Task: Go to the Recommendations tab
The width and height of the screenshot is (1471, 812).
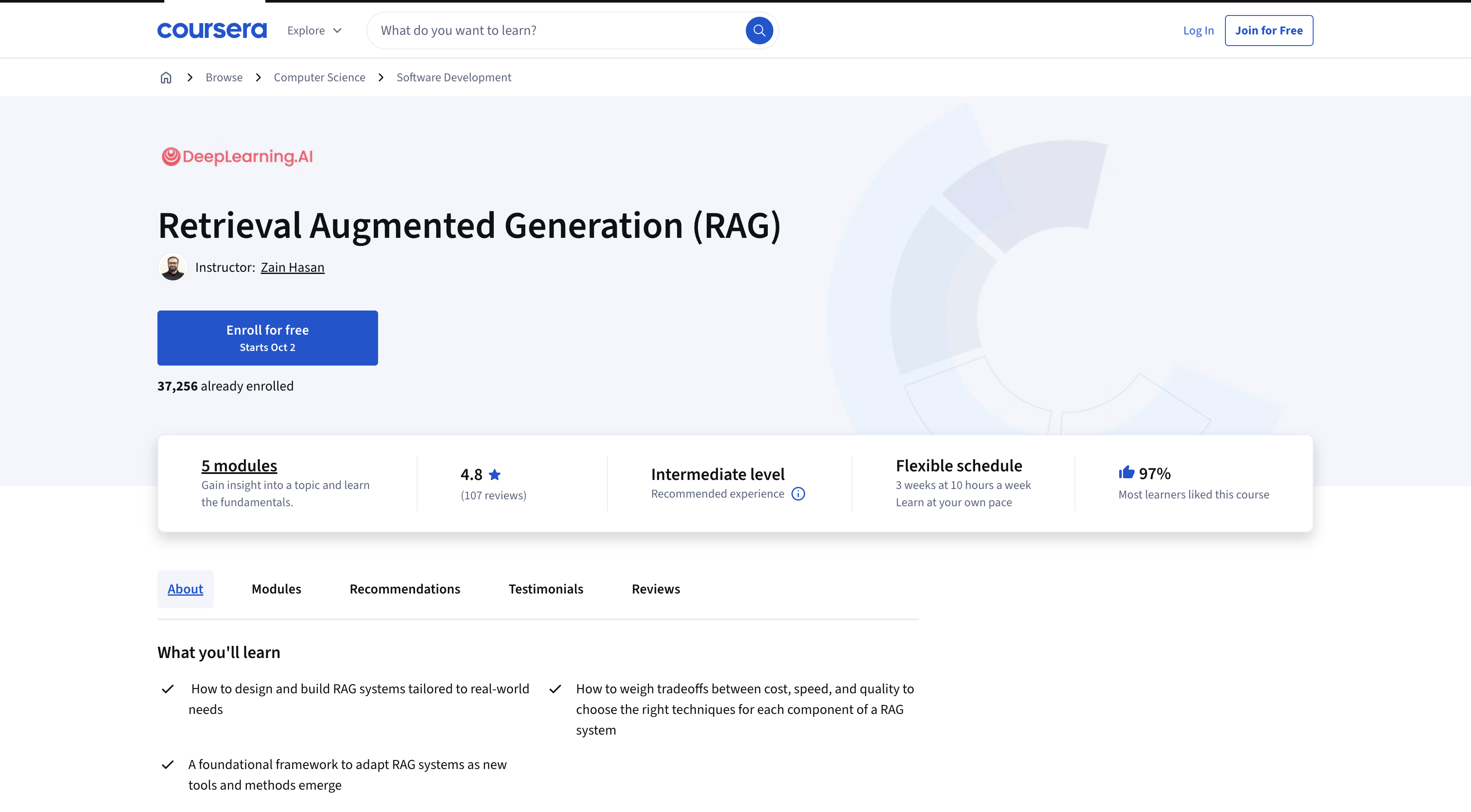Action: click(x=404, y=589)
